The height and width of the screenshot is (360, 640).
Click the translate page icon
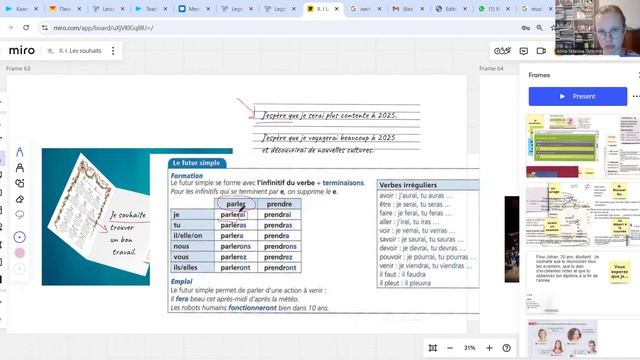point(526,28)
